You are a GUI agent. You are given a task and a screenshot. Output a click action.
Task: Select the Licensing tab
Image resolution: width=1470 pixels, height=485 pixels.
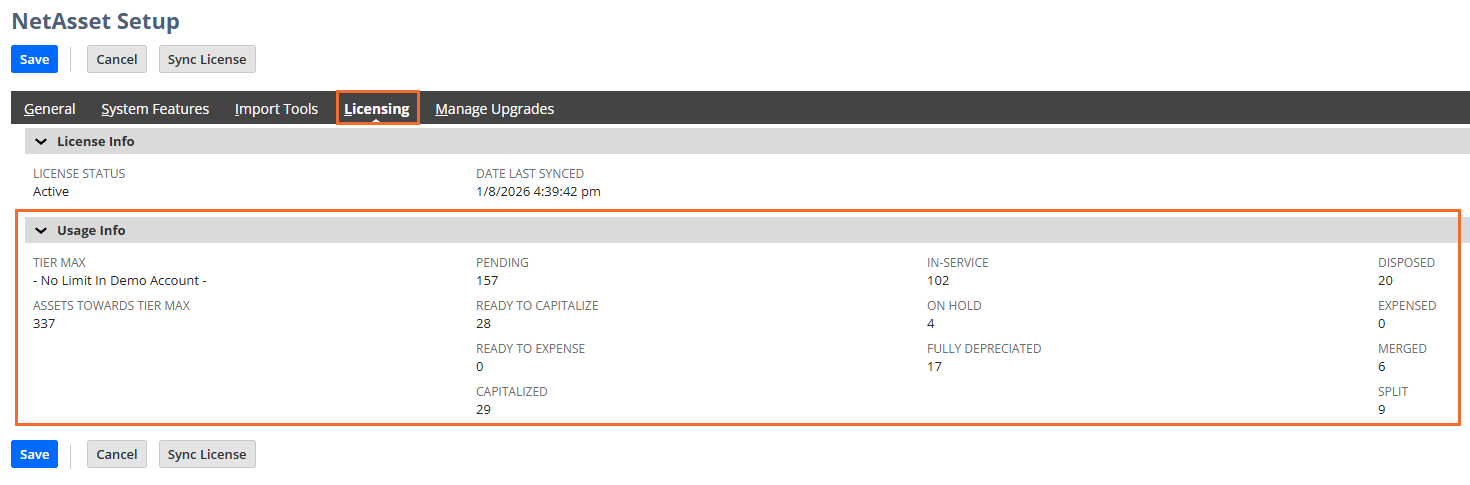[376, 109]
